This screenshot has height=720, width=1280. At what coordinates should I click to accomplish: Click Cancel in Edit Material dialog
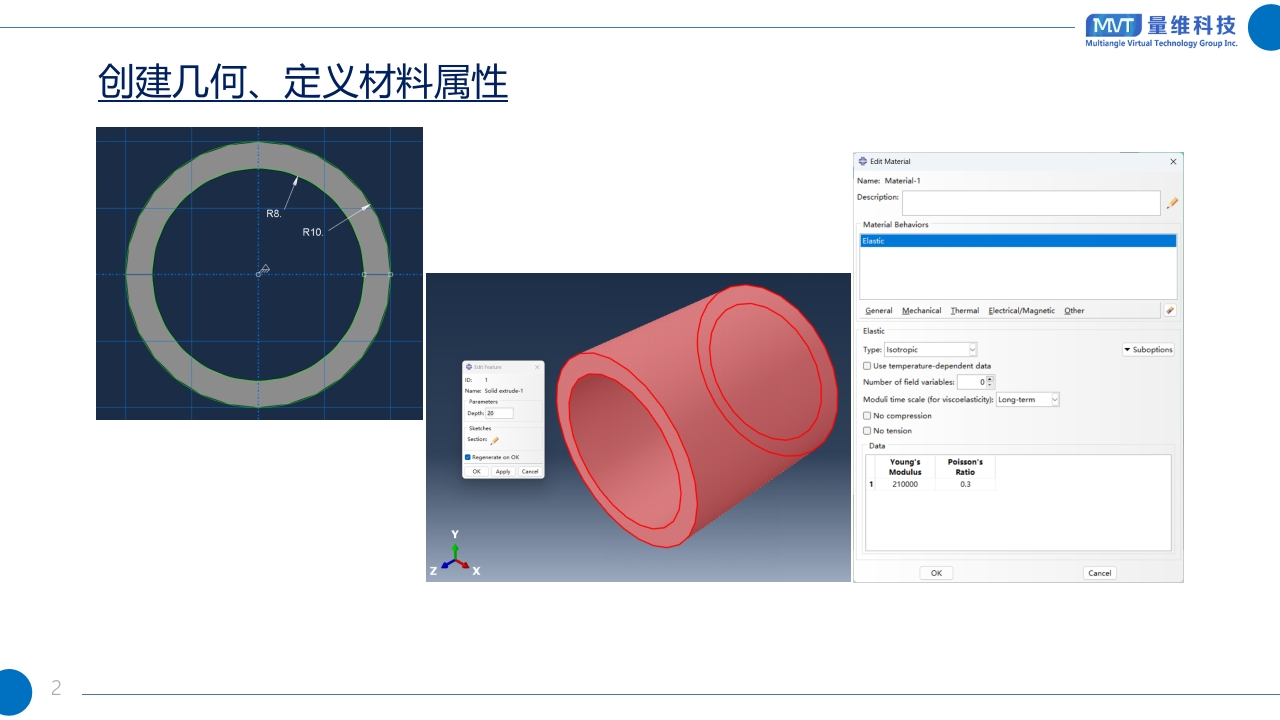click(x=1099, y=573)
